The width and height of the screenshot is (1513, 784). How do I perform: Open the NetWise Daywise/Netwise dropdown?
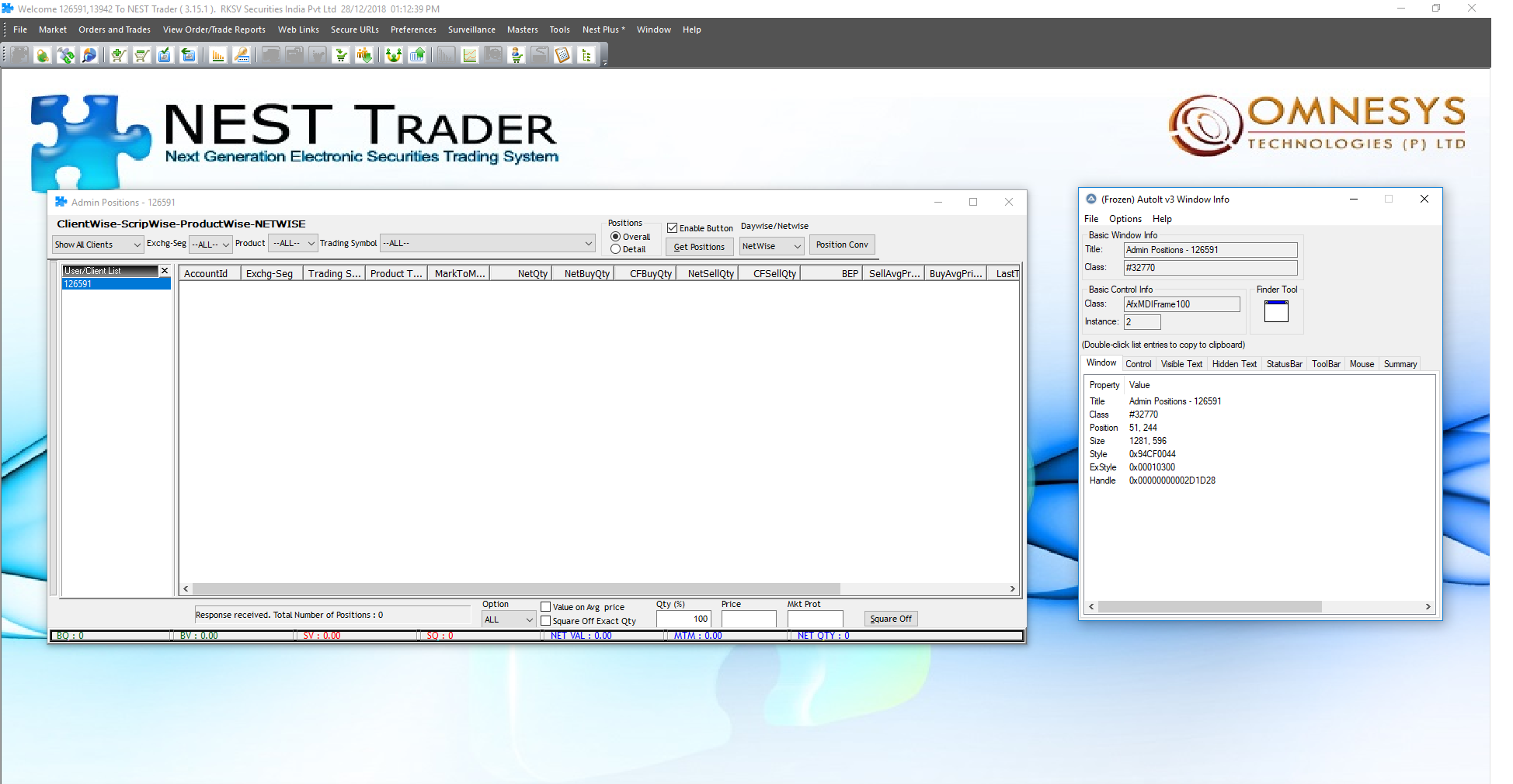(771, 246)
